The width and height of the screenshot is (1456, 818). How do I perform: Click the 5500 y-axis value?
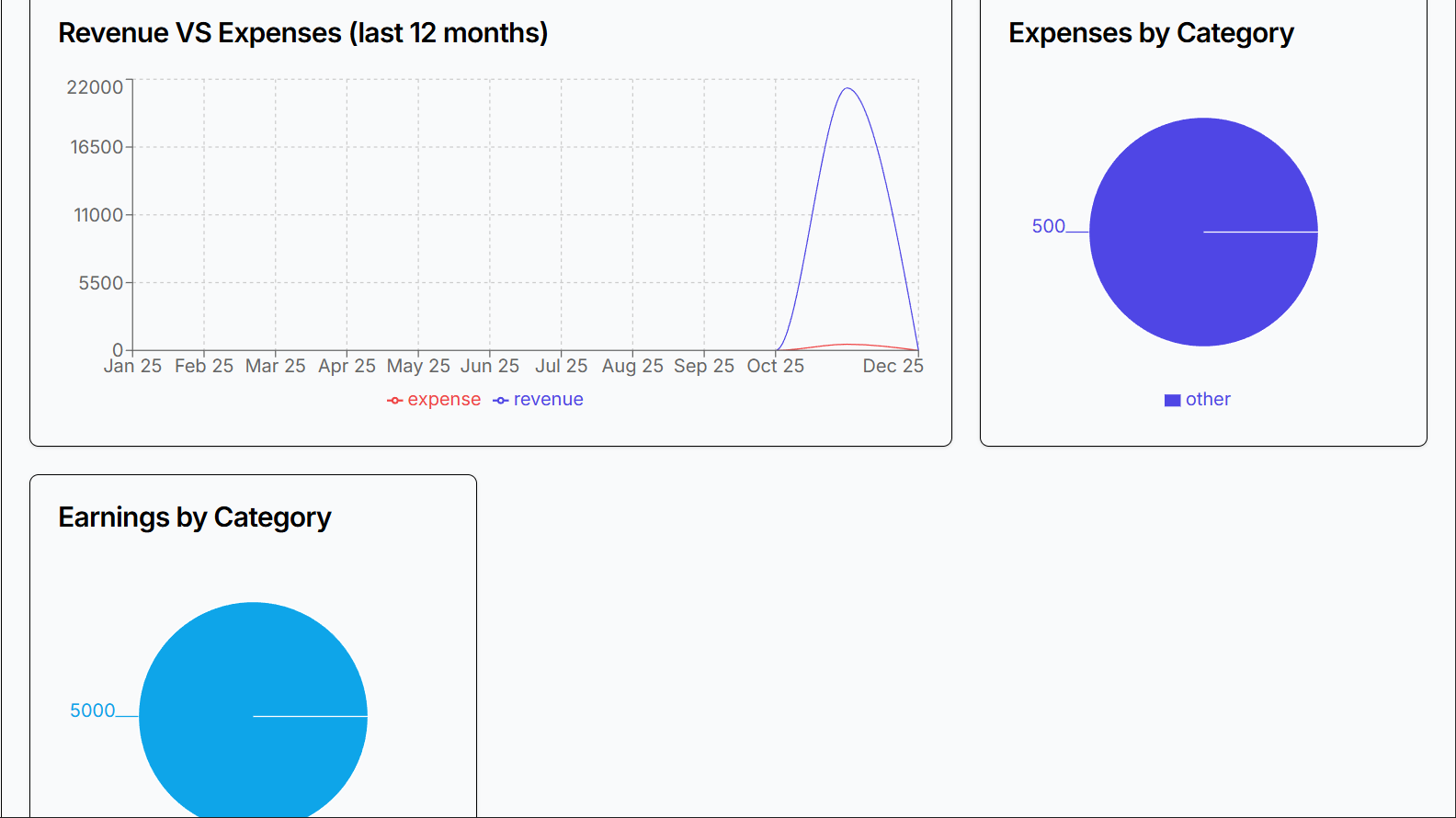coord(101,283)
